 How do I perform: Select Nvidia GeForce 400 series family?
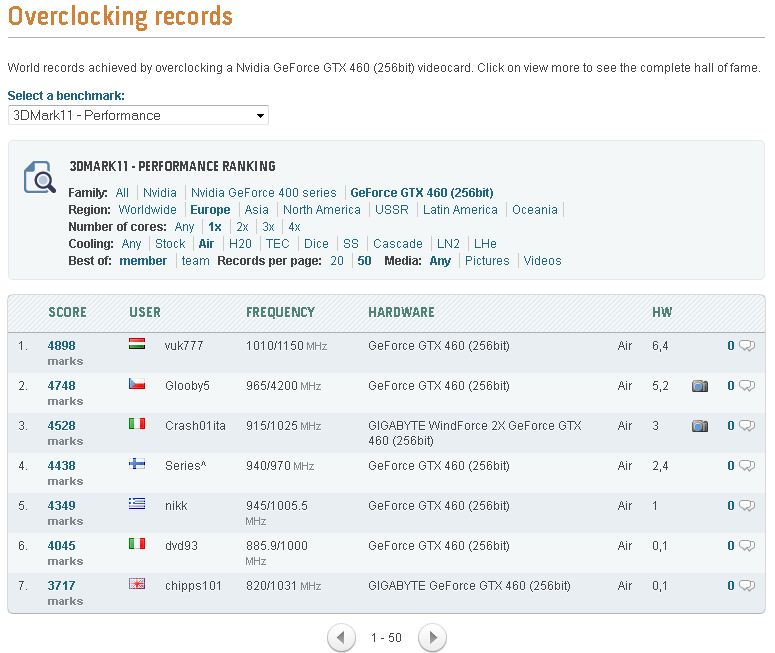pos(263,193)
